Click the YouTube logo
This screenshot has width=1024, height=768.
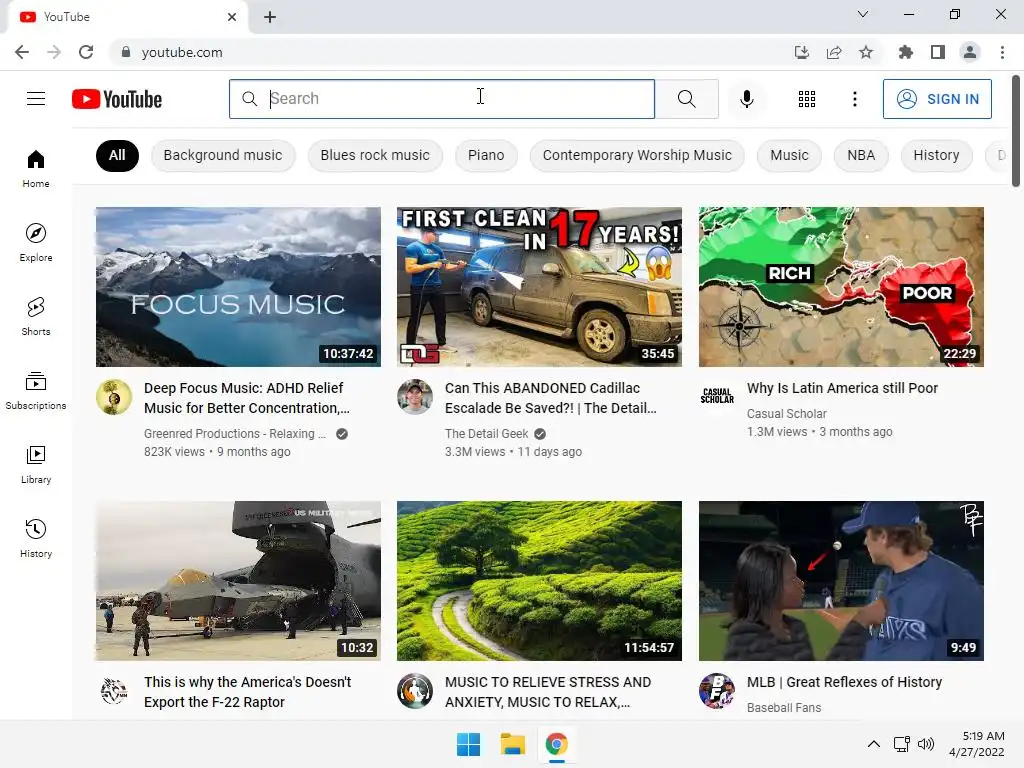click(117, 99)
